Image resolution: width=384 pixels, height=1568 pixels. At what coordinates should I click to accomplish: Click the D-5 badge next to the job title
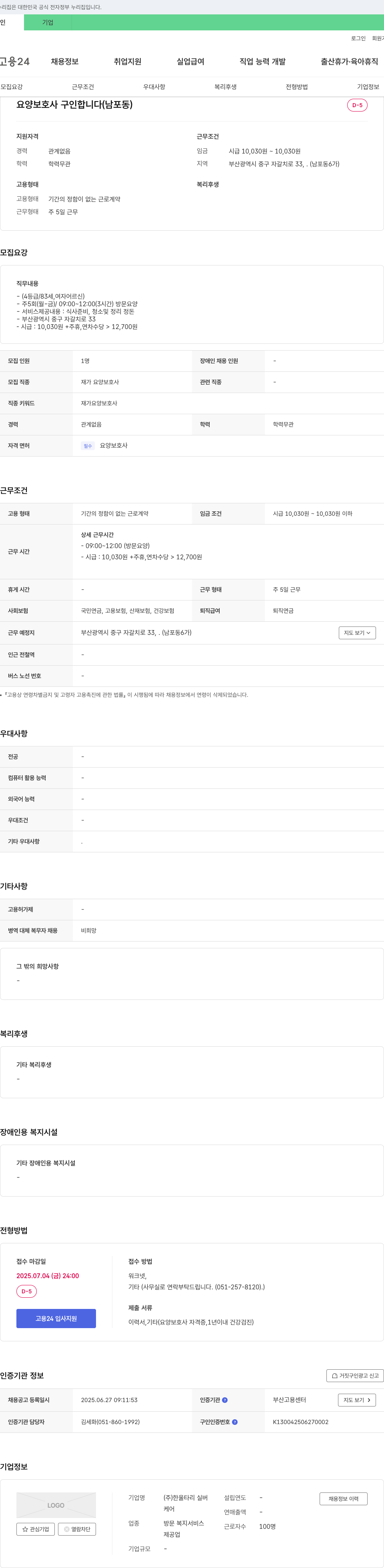pos(357,105)
